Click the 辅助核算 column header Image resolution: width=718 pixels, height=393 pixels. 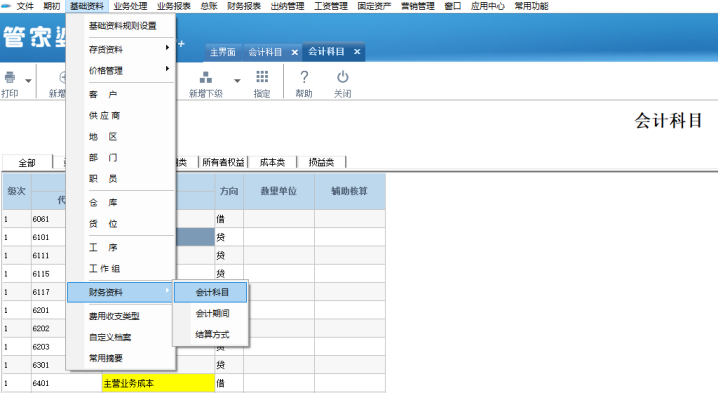coord(349,191)
